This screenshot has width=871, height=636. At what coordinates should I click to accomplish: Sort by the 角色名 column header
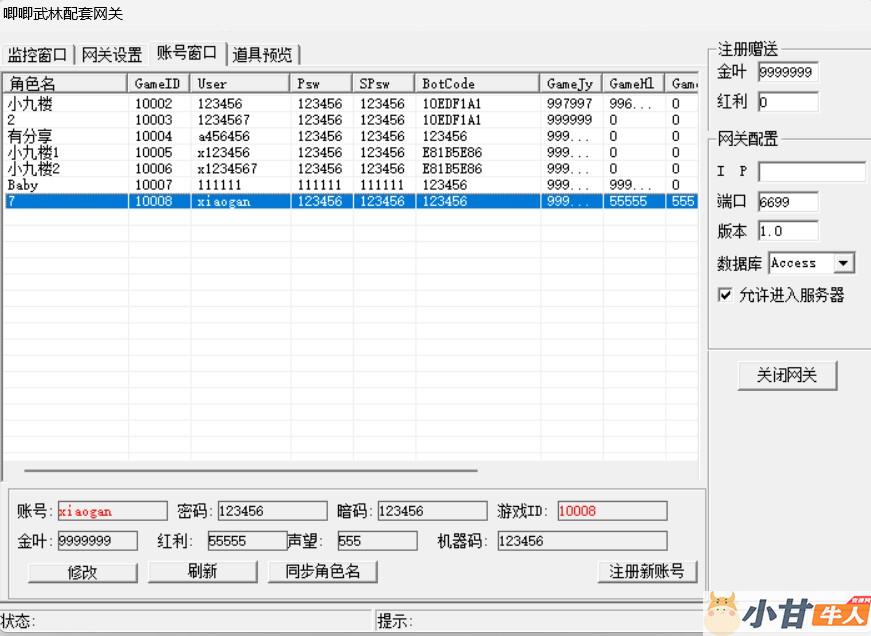[65, 83]
